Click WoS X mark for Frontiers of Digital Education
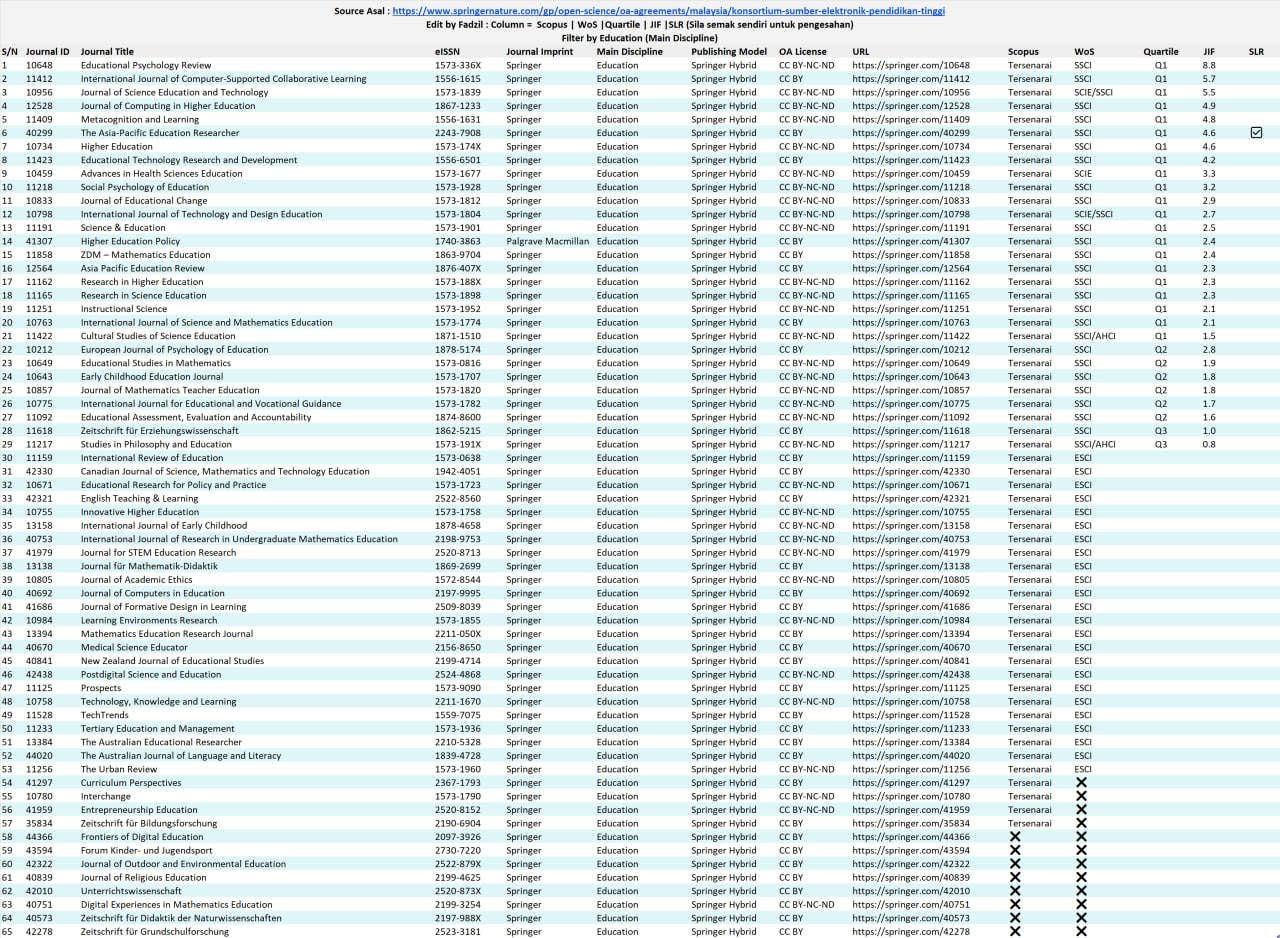The width and height of the screenshot is (1280, 938). [x=1081, y=837]
